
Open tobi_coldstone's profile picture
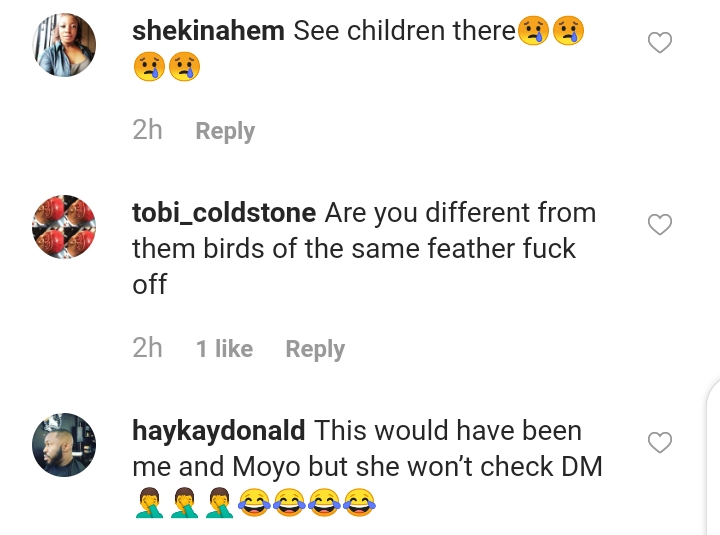65,228
